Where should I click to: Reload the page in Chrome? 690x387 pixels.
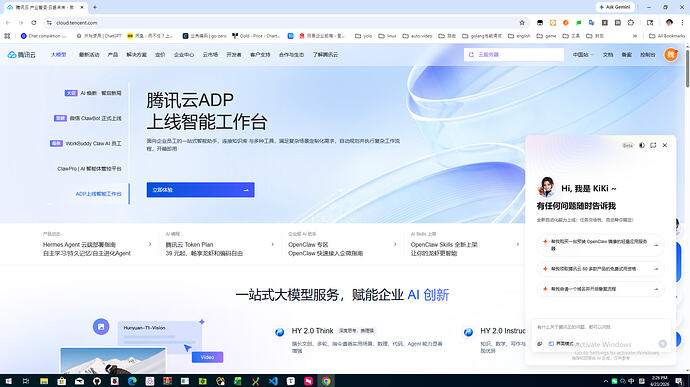point(34,22)
